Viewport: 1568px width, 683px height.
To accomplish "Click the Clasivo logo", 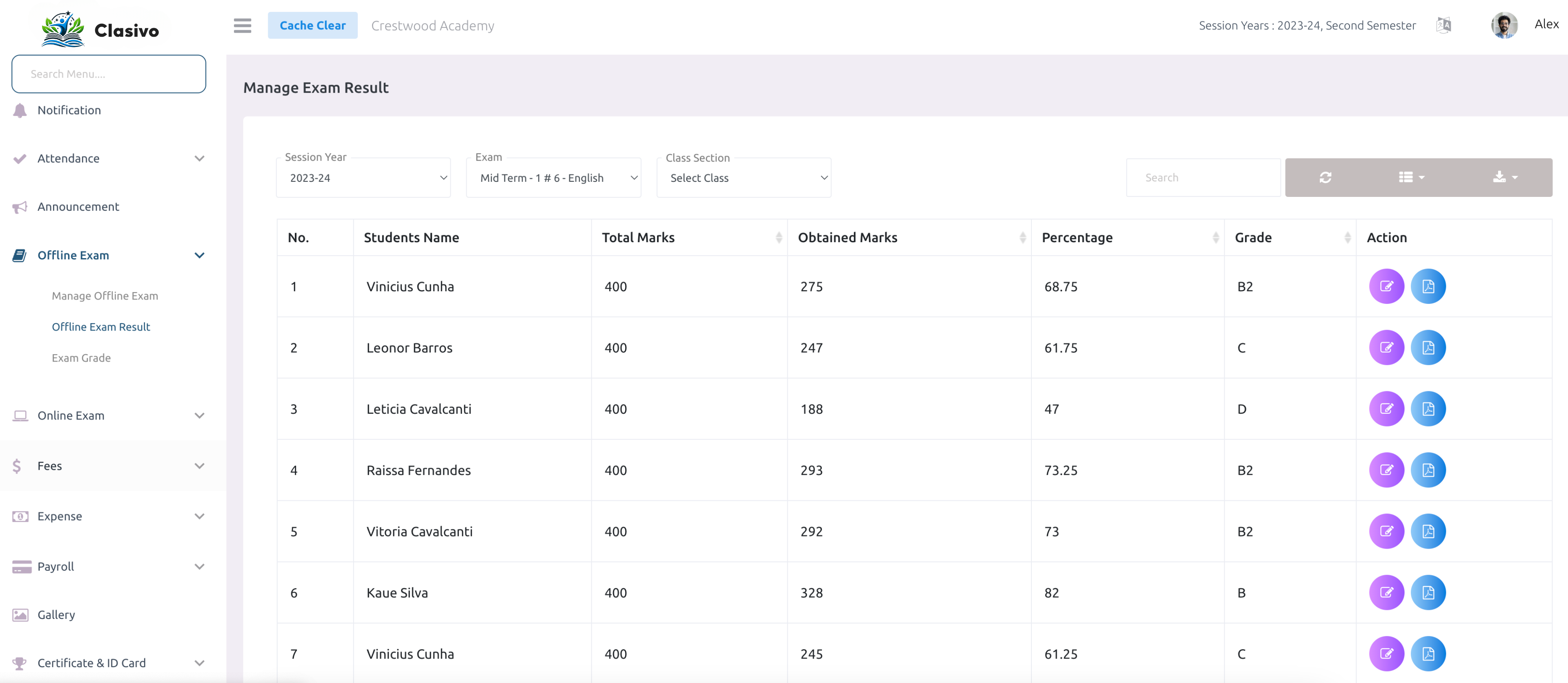I will [100, 29].
